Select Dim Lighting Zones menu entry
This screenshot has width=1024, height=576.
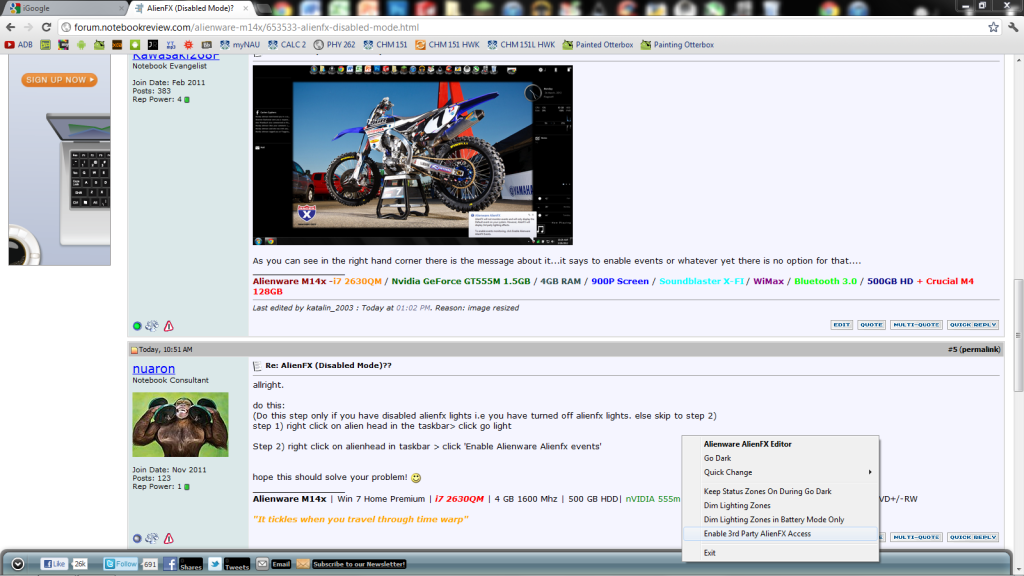[x=780, y=505]
